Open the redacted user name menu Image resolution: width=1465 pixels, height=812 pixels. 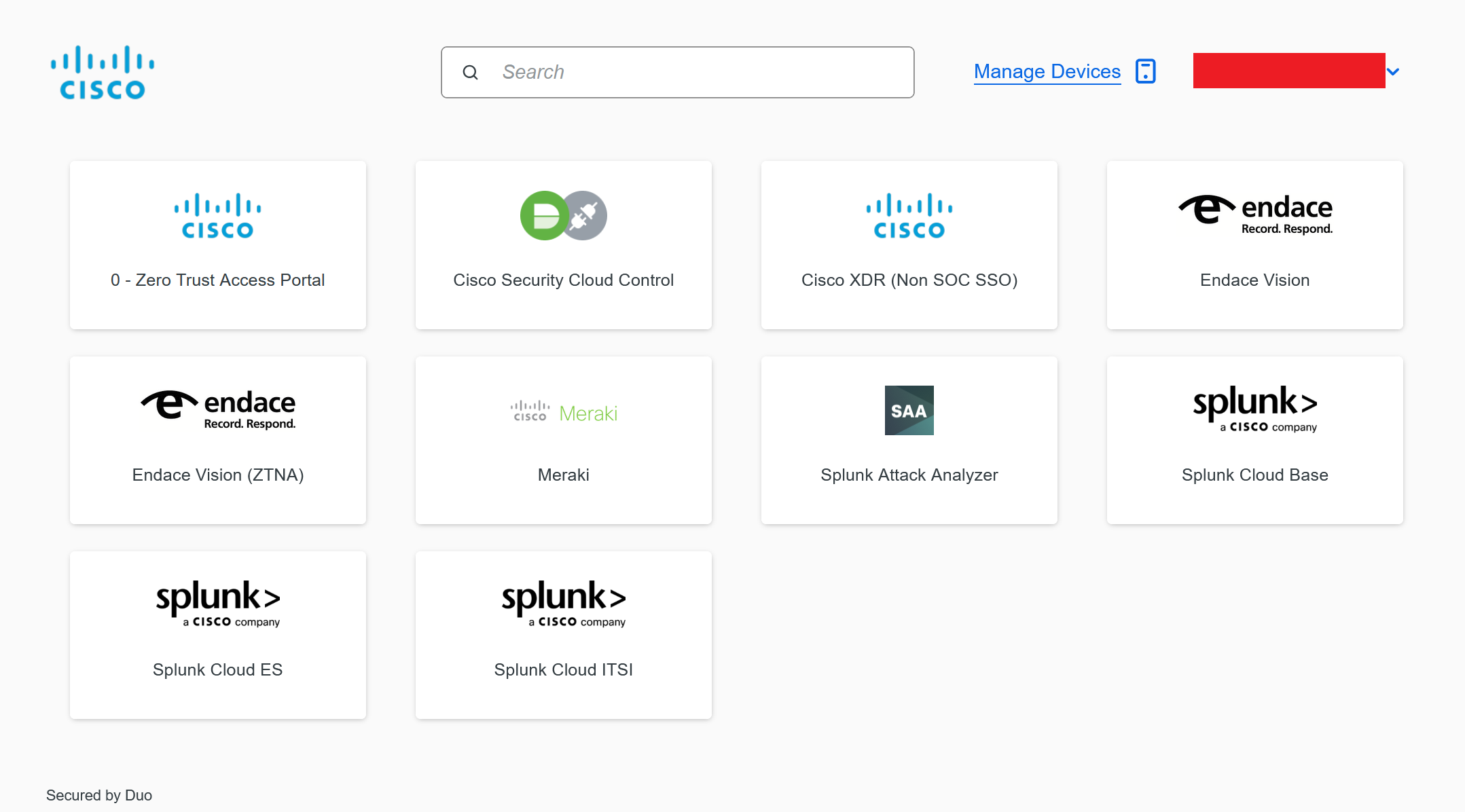pyautogui.click(x=1288, y=71)
